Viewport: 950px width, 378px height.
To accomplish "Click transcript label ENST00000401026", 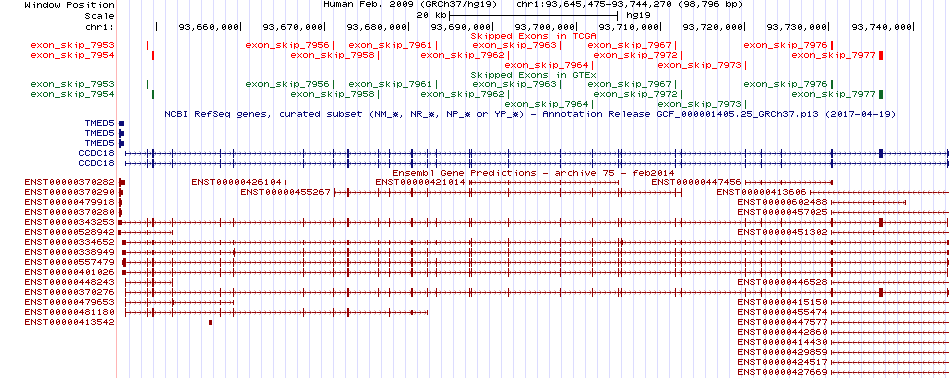I will click(70, 272).
